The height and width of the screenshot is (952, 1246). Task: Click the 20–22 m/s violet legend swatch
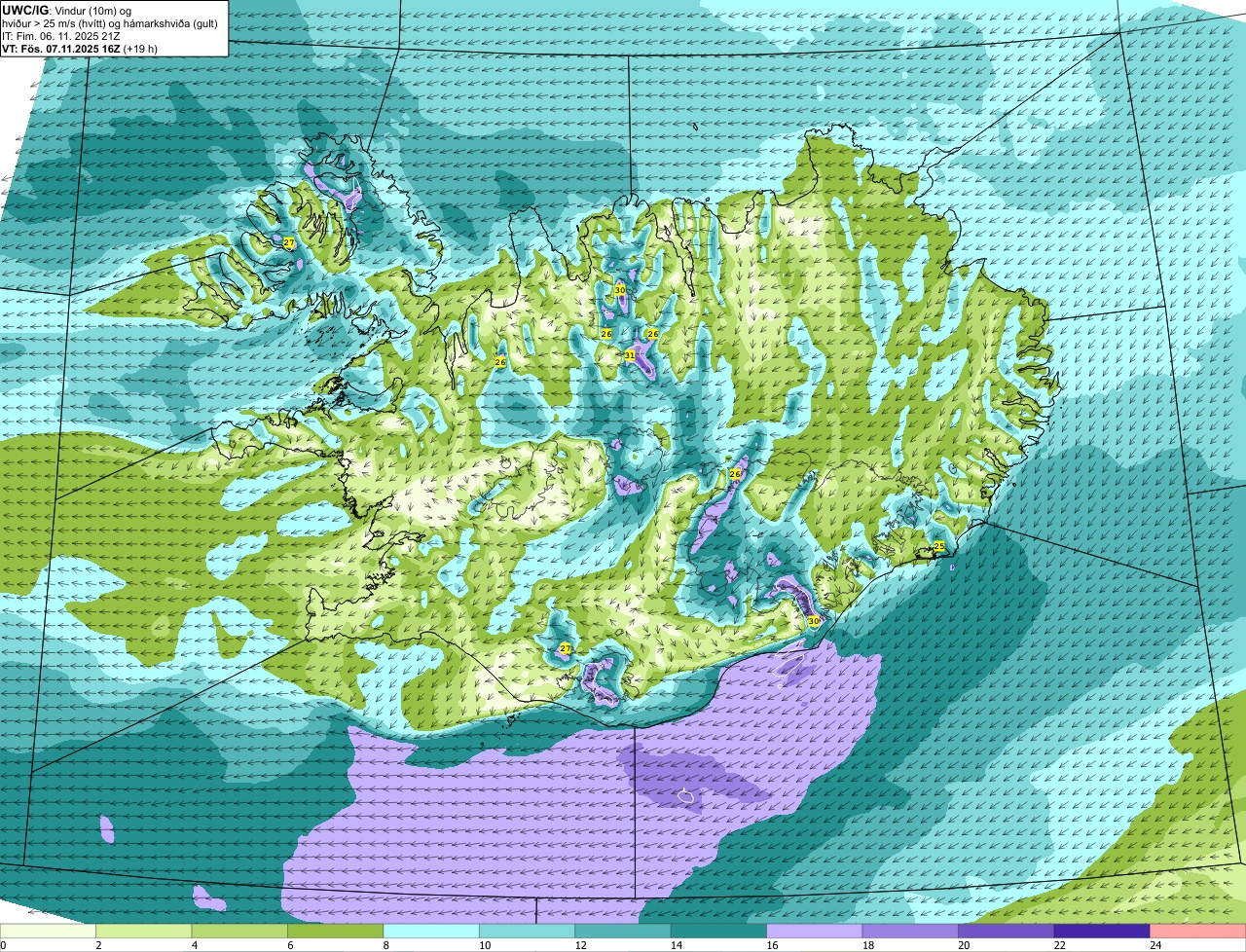pyautogui.click(x=1007, y=932)
